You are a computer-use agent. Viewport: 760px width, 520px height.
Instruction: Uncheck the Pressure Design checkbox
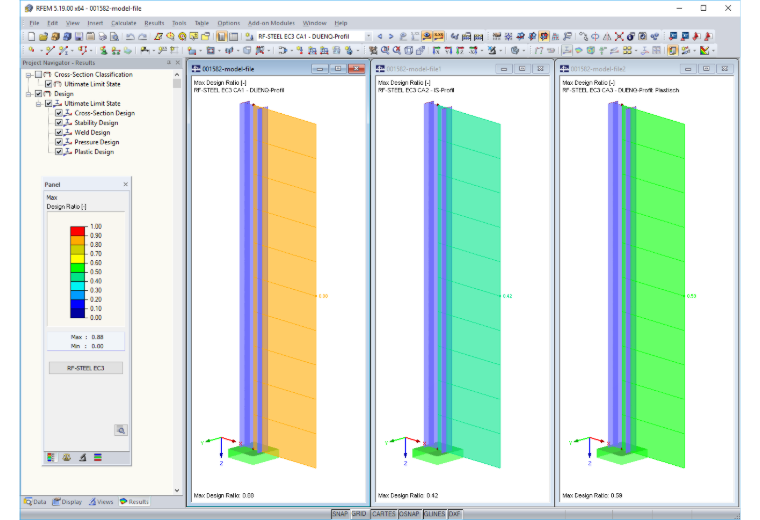pos(59,142)
